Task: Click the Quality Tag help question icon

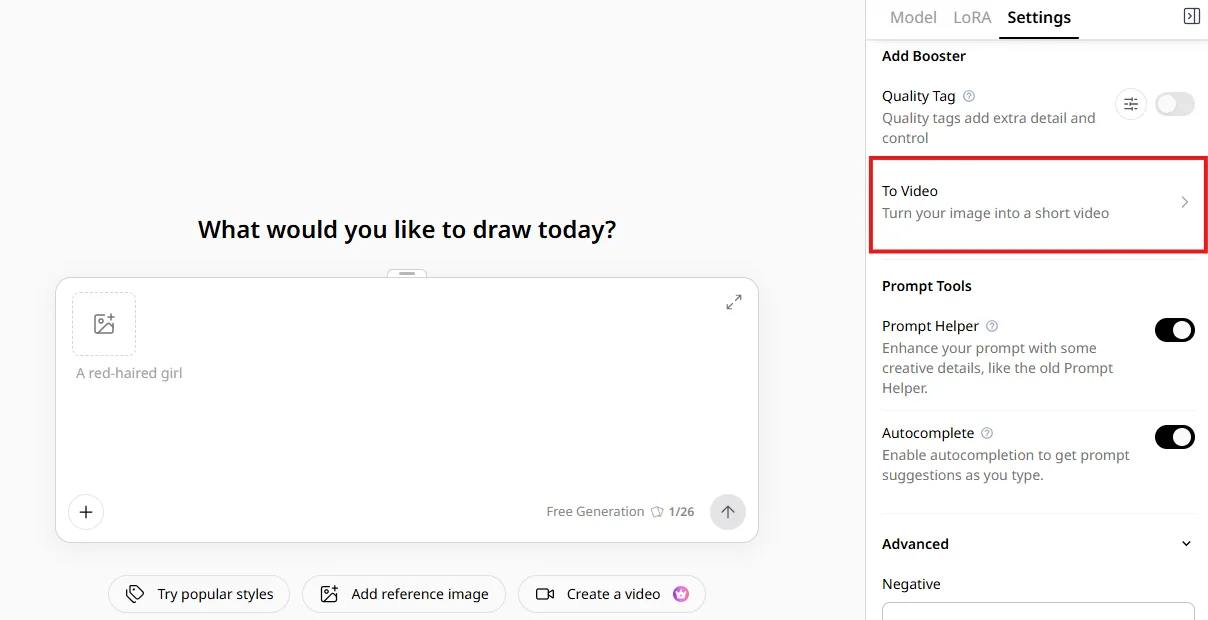Action: (x=969, y=96)
